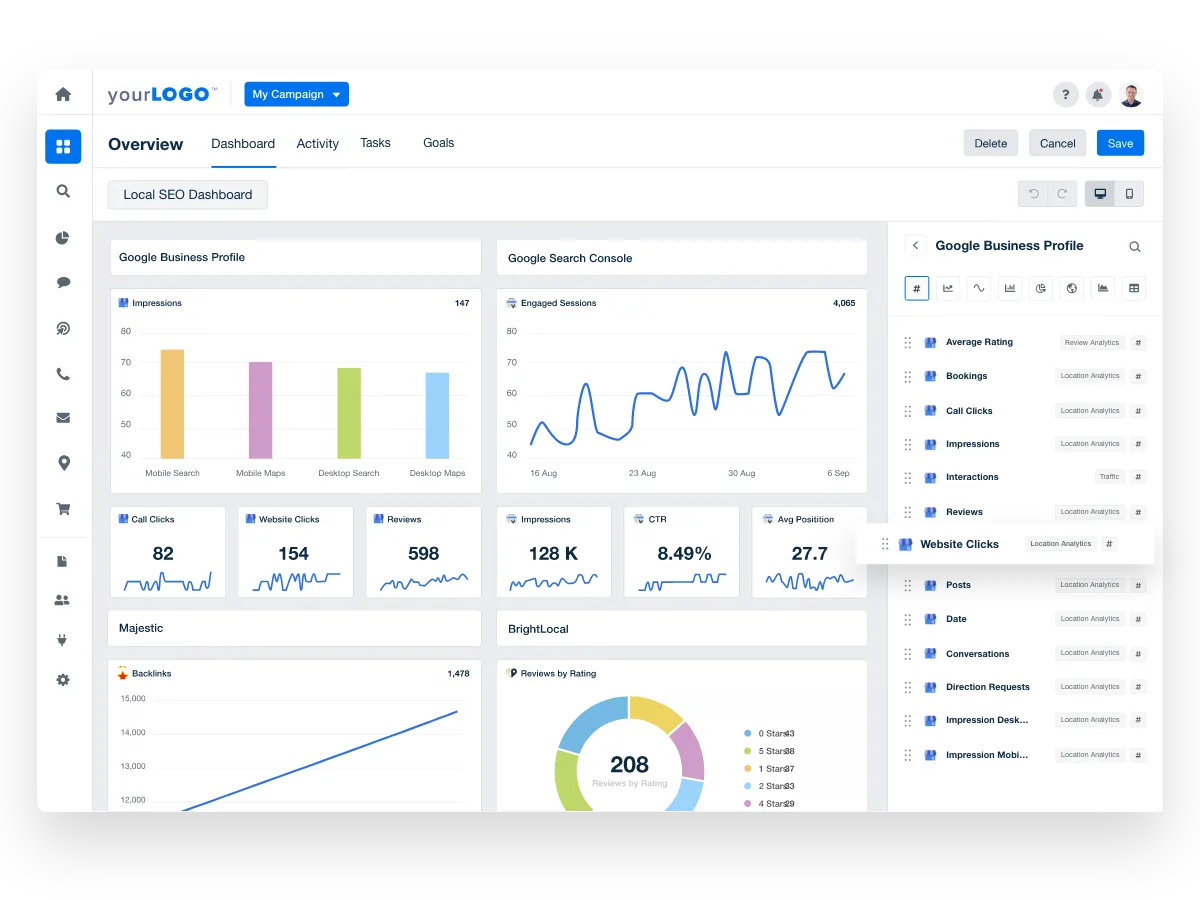This screenshot has height=900, width=1200.
Task: Switch to the Activity tab
Action: click(317, 144)
